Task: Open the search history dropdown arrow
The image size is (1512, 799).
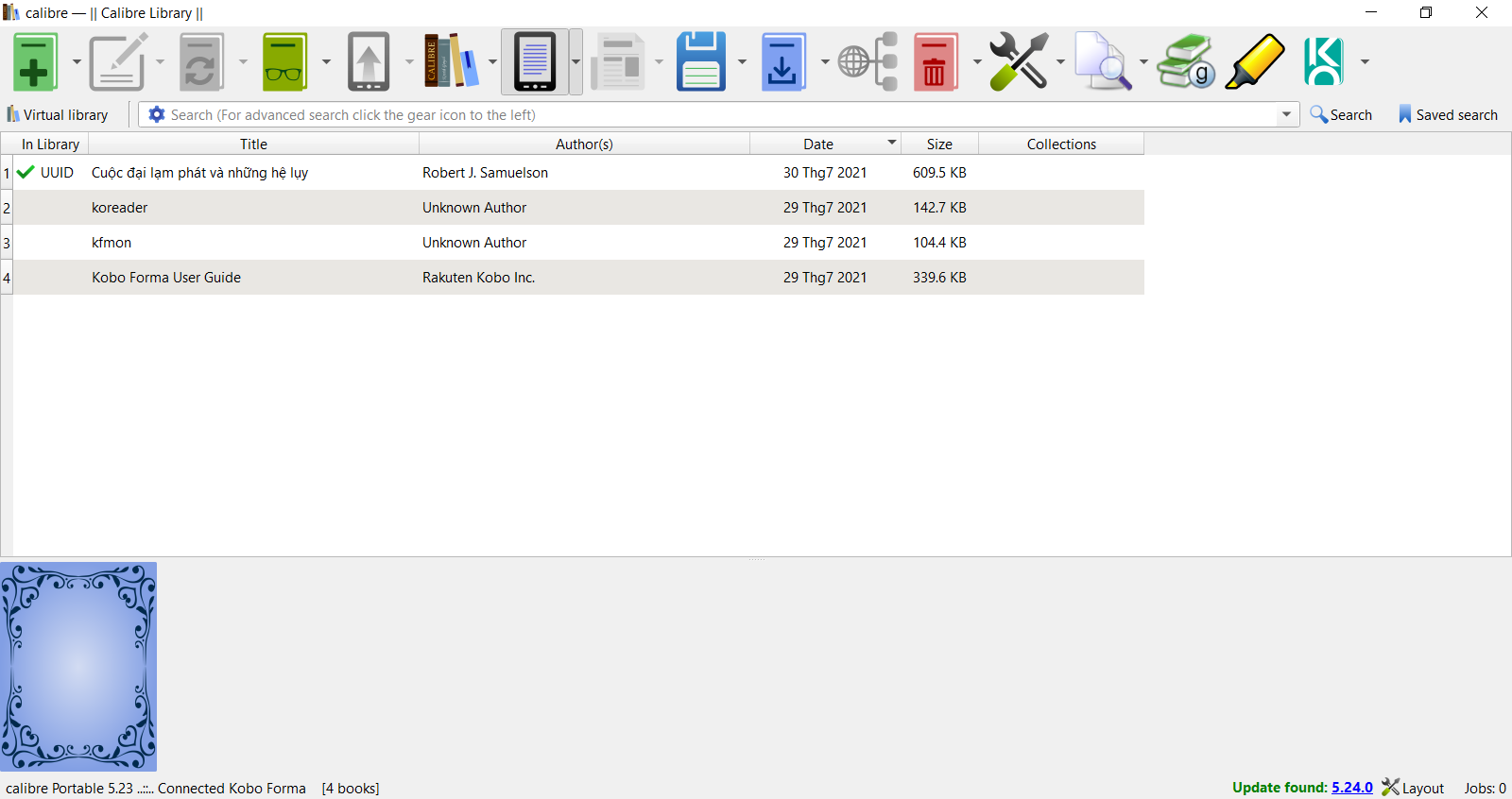Action: tap(1286, 114)
